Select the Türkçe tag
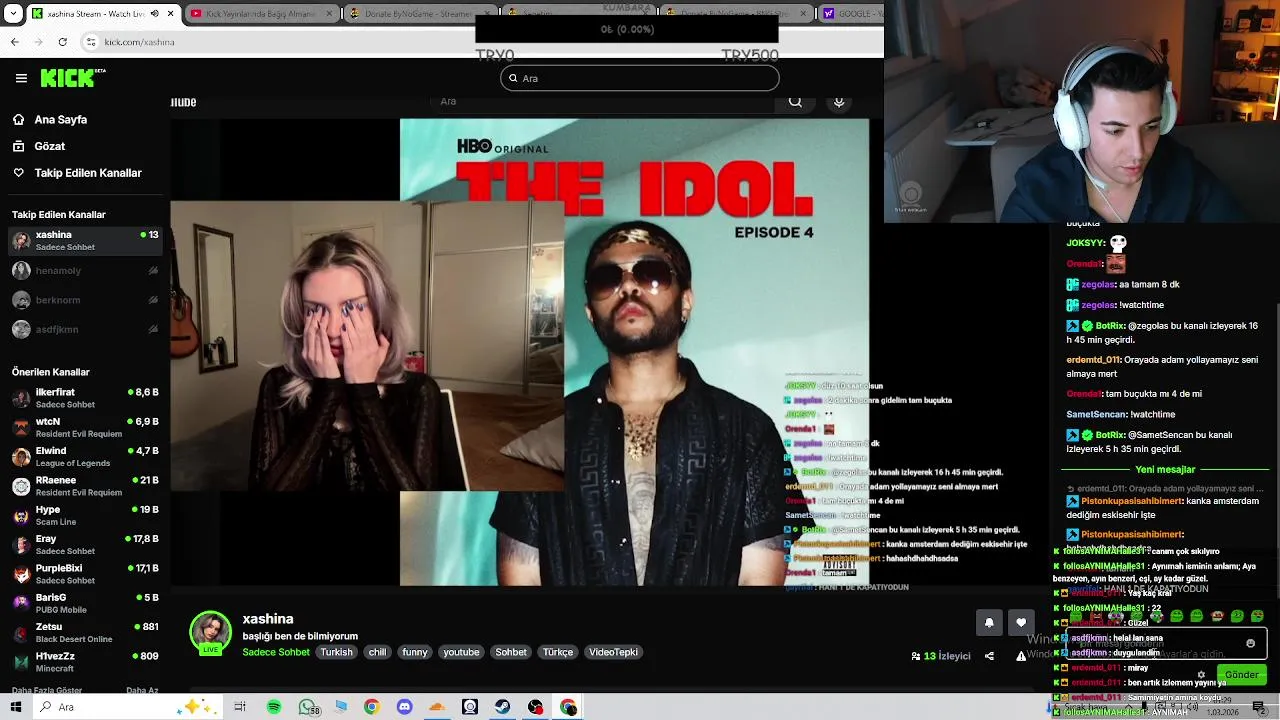Image resolution: width=1280 pixels, height=720 pixels. [558, 652]
